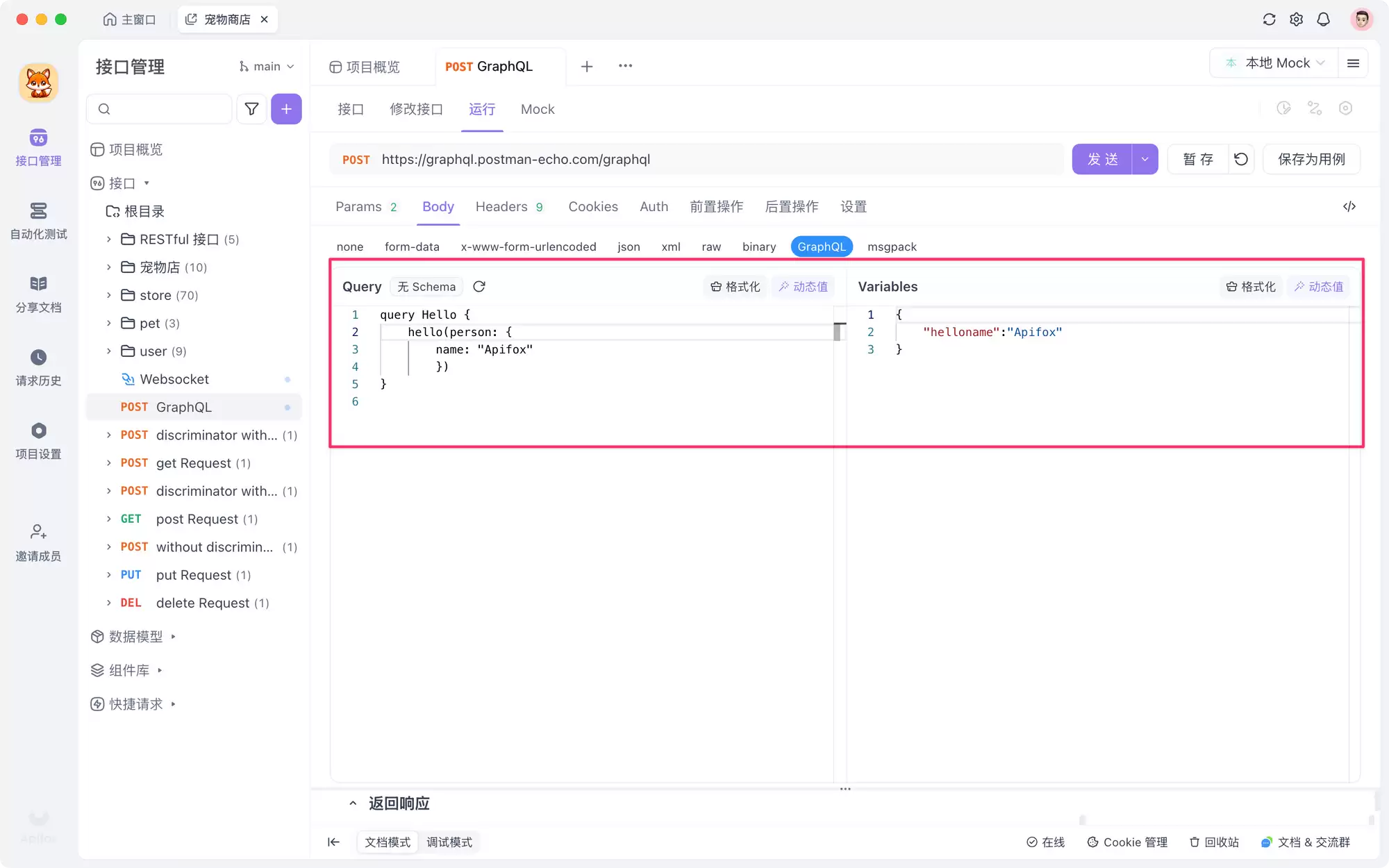Select form-data body type
The width and height of the screenshot is (1389, 868).
click(412, 247)
